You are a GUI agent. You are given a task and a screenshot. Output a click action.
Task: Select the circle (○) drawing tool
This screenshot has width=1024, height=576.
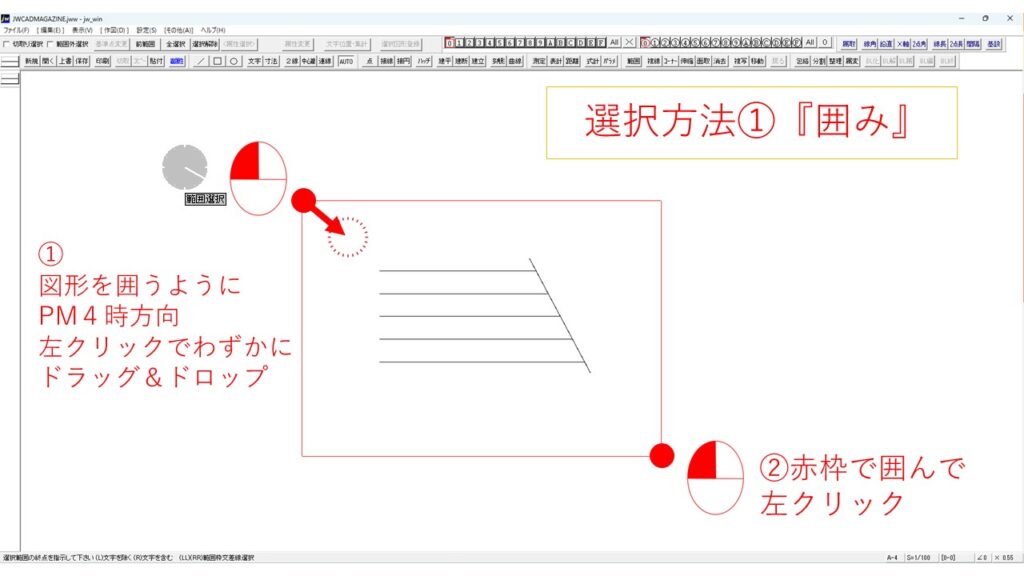(233, 61)
